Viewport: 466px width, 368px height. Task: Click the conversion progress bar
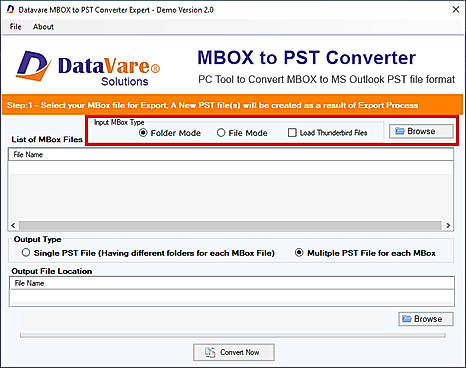[233, 335]
